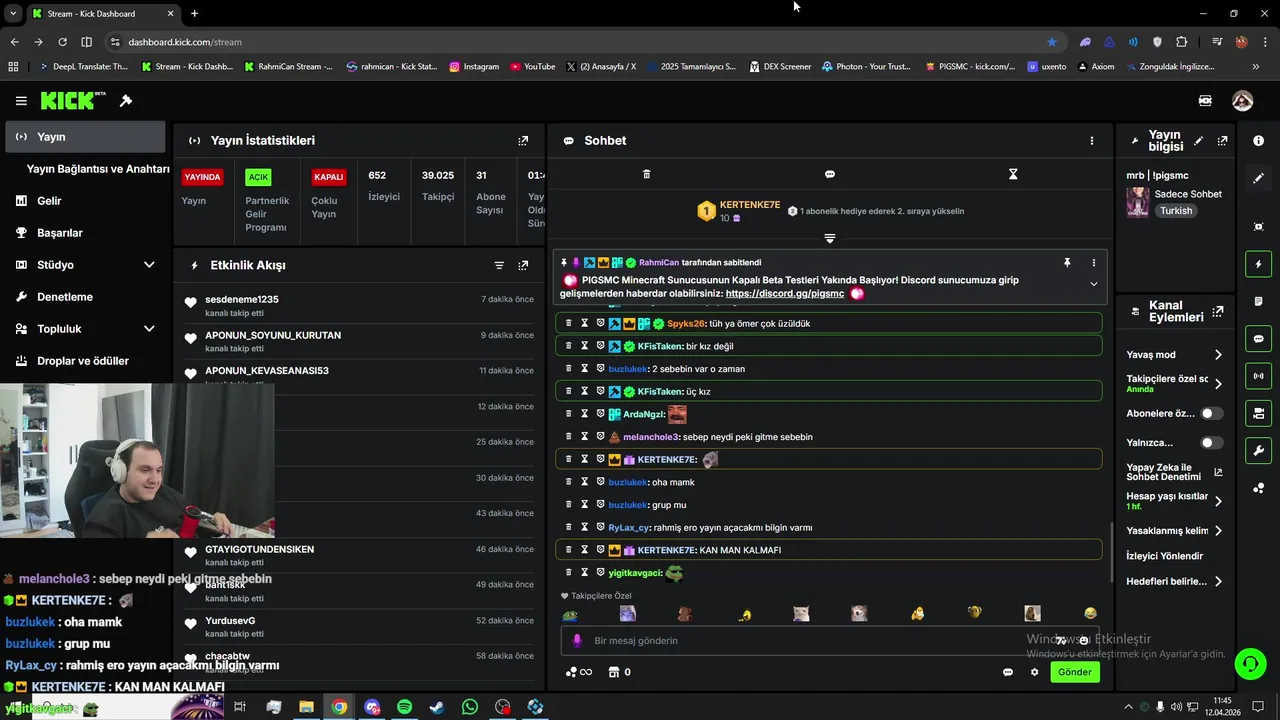Open the Sohbet panel three-dot menu
The height and width of the screenshot is (720, 1280).
click(1092, 141)
